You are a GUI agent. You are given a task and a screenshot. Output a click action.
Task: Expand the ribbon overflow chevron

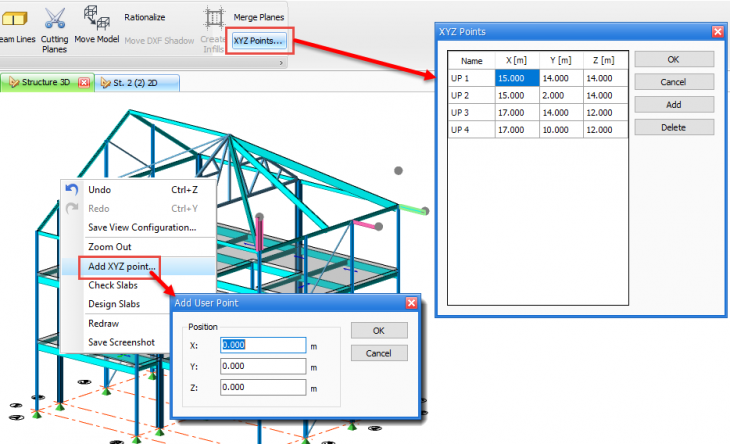point(281,63)
